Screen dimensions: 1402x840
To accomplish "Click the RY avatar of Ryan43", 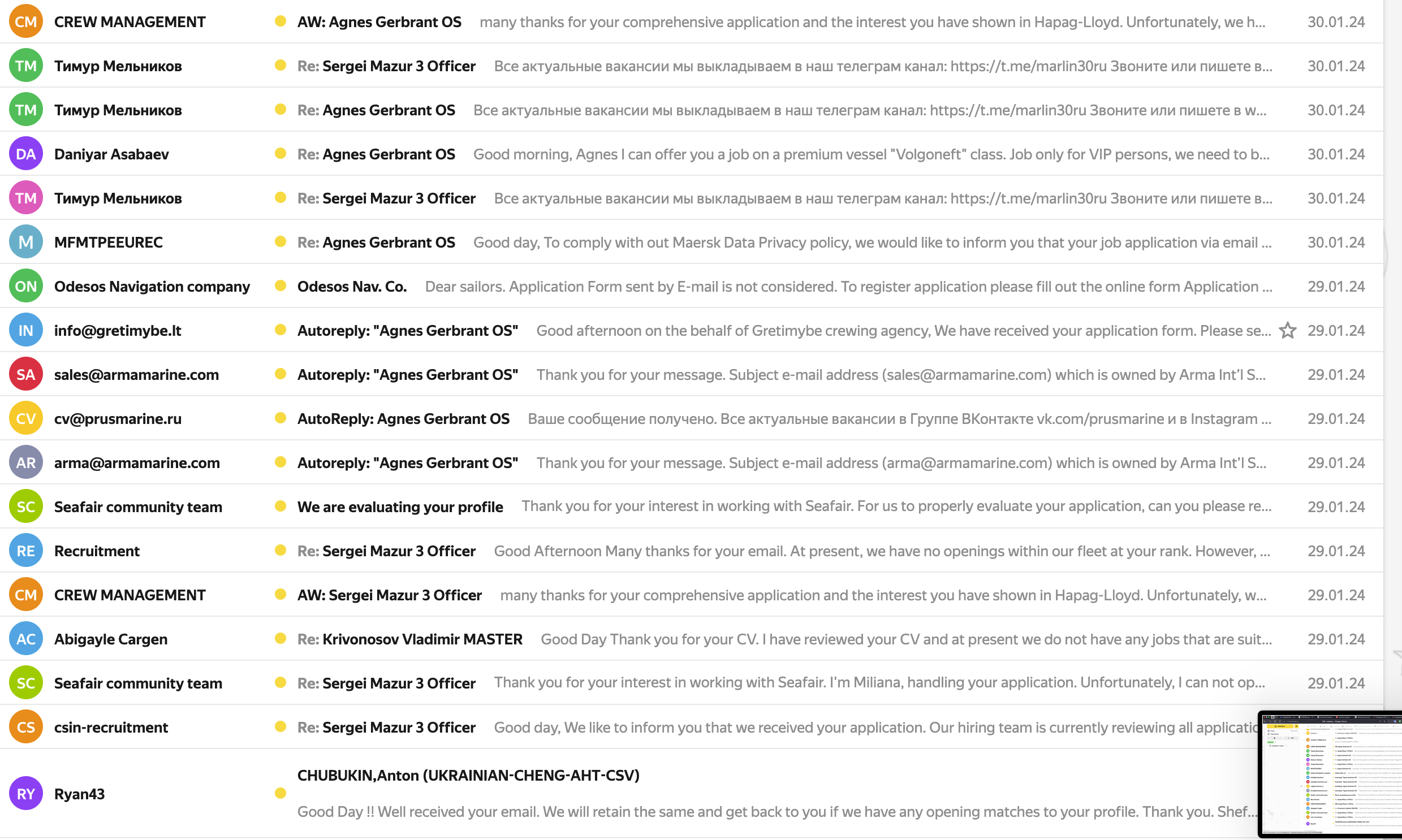I will [26, 794].
